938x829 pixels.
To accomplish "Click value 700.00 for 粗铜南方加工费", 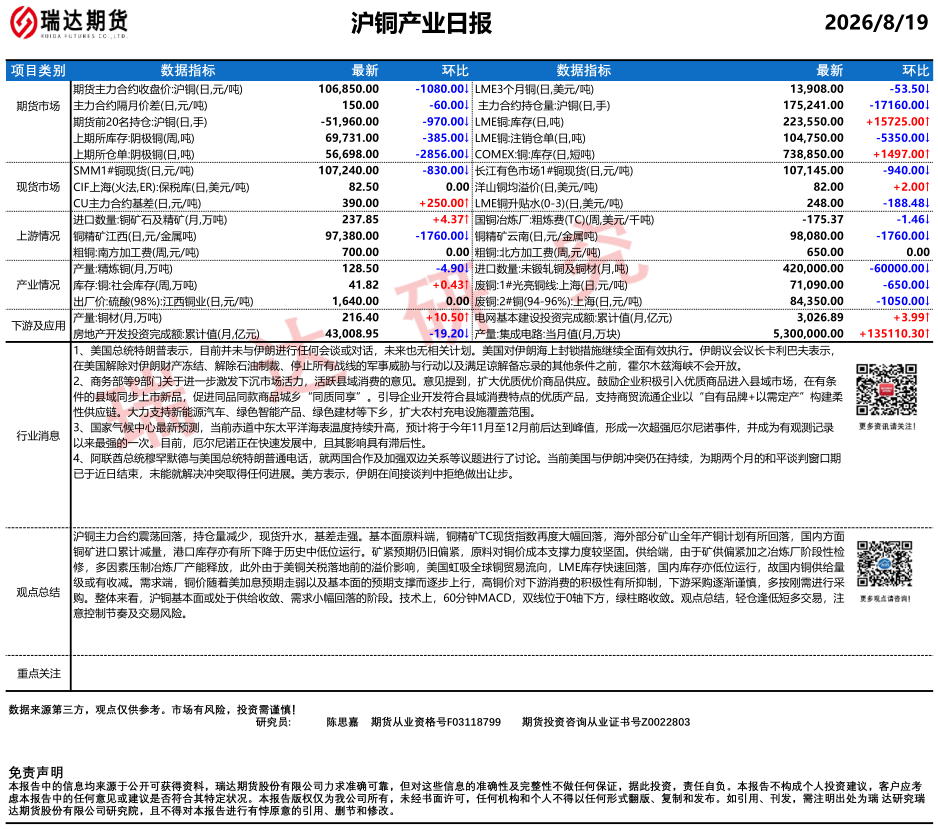I will pos(360,252).
